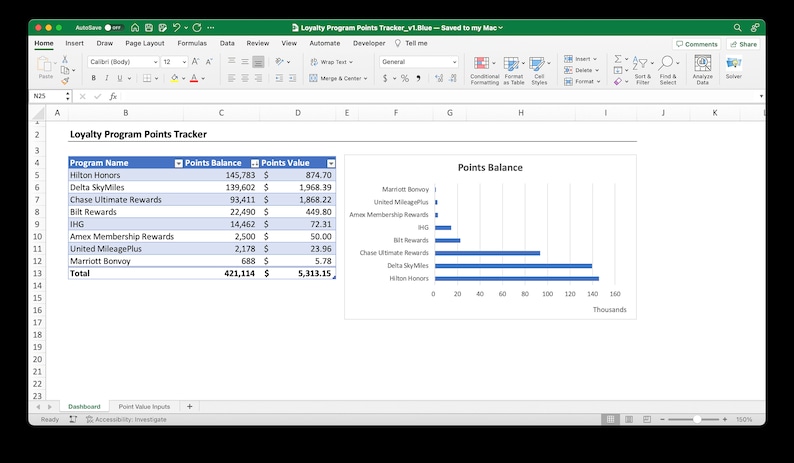The width and height of the screenshot is (794, 463).
Task: Toggle Top Align in alignment group
Action: pyautogui.click(x=231, y=62)
